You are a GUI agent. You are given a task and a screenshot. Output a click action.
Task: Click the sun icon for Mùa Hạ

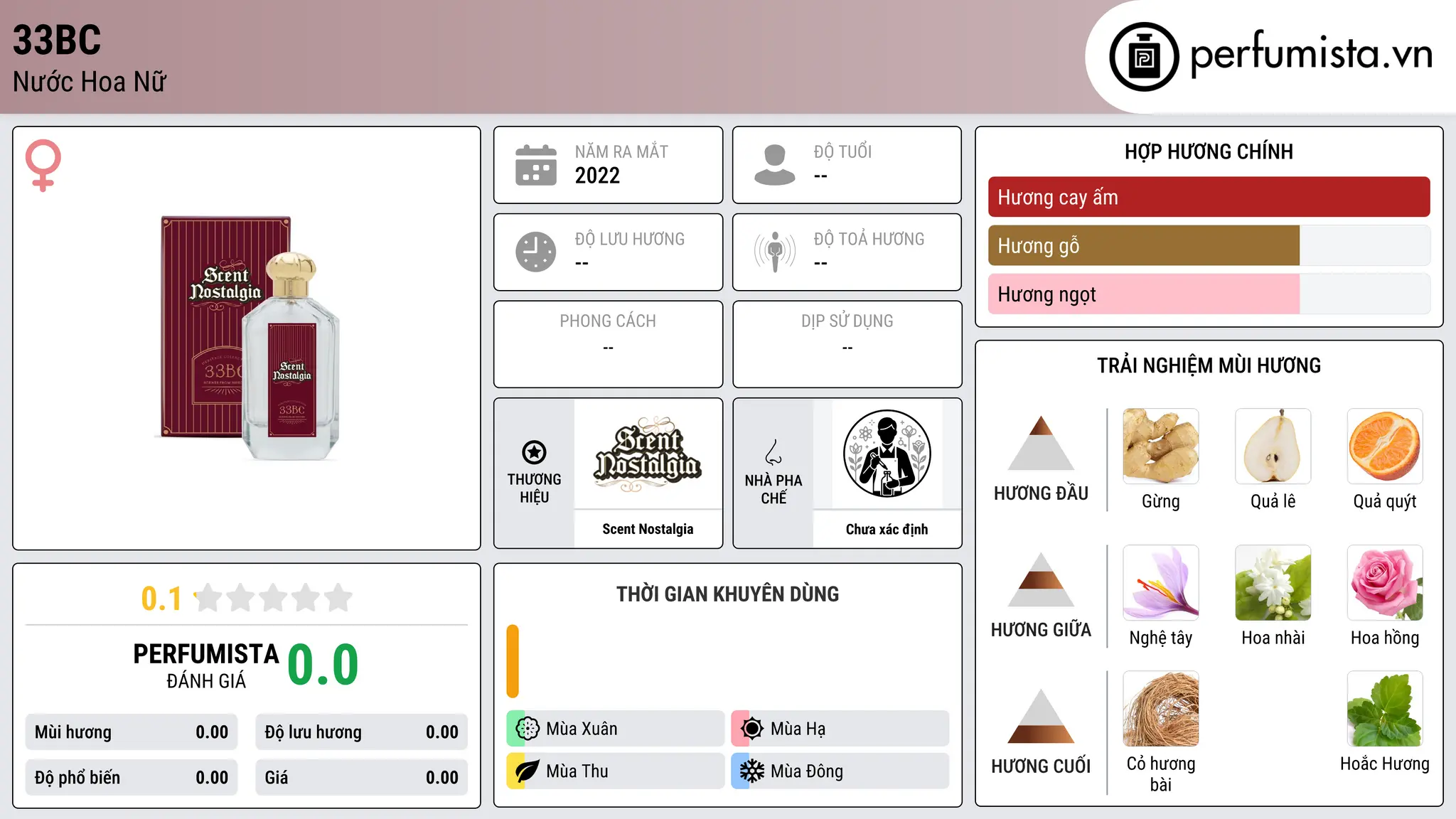click(751, 729)
